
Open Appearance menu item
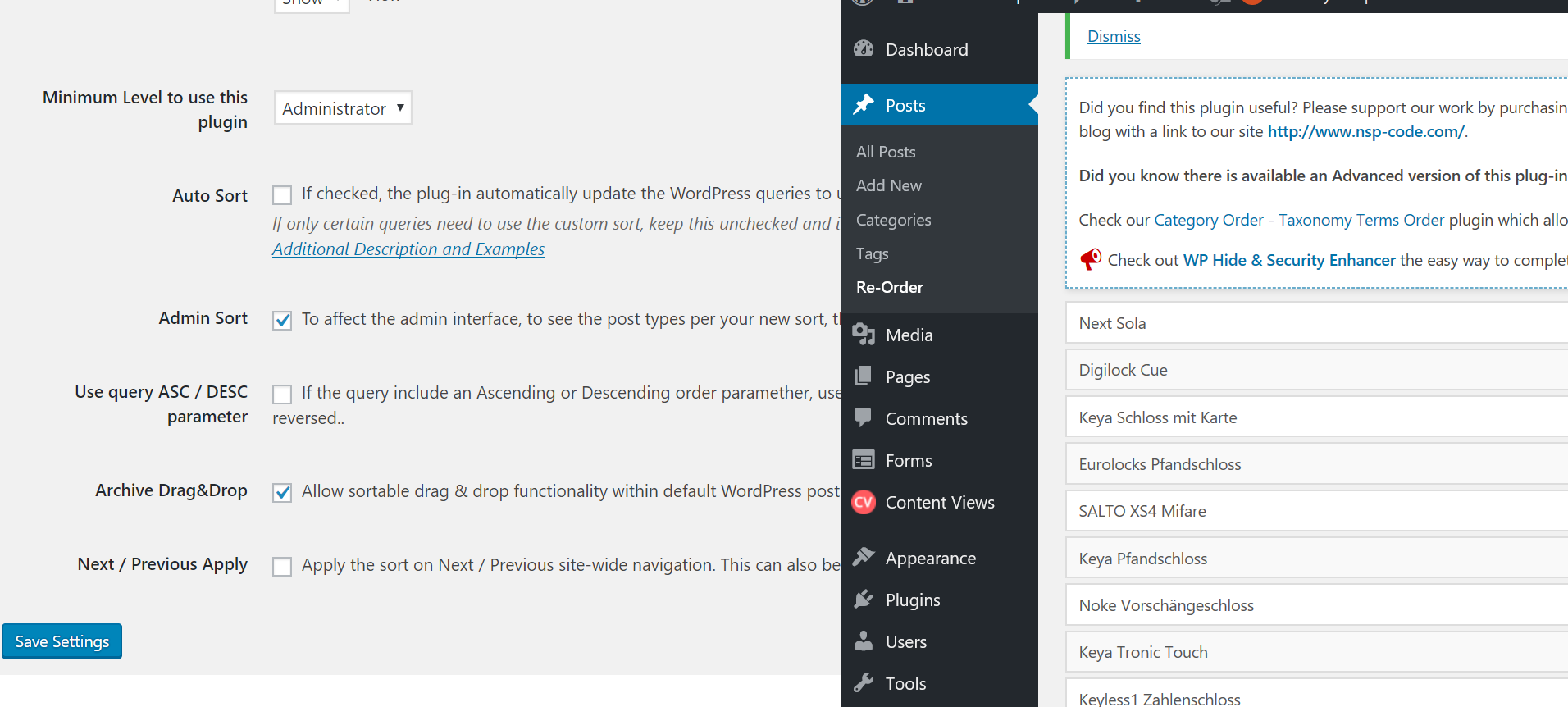tap(940, 558)
